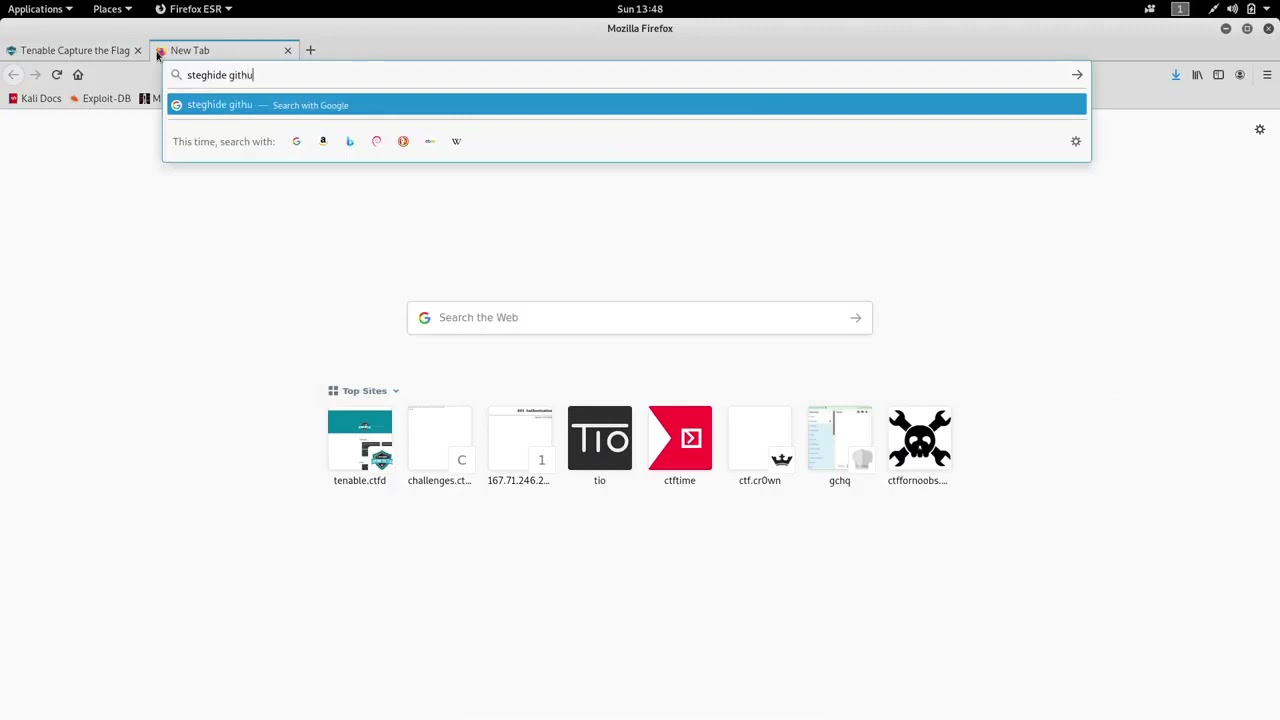Open the Downloads panel

(x=1176, y=75)
